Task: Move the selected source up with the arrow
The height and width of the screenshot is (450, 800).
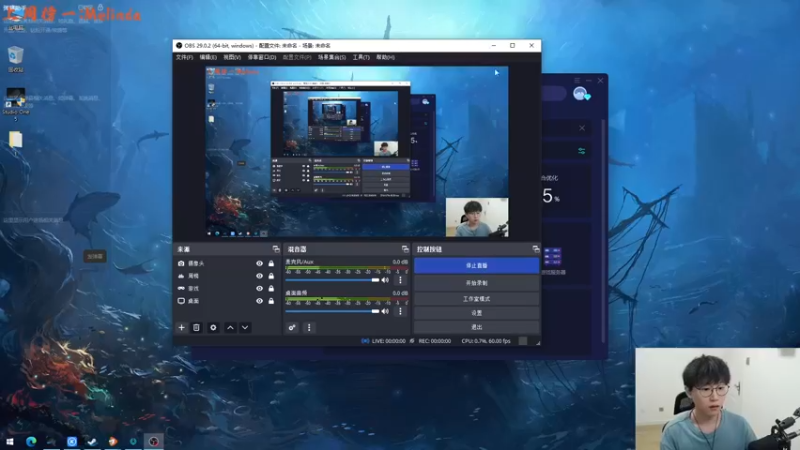Action: [230, 328]
